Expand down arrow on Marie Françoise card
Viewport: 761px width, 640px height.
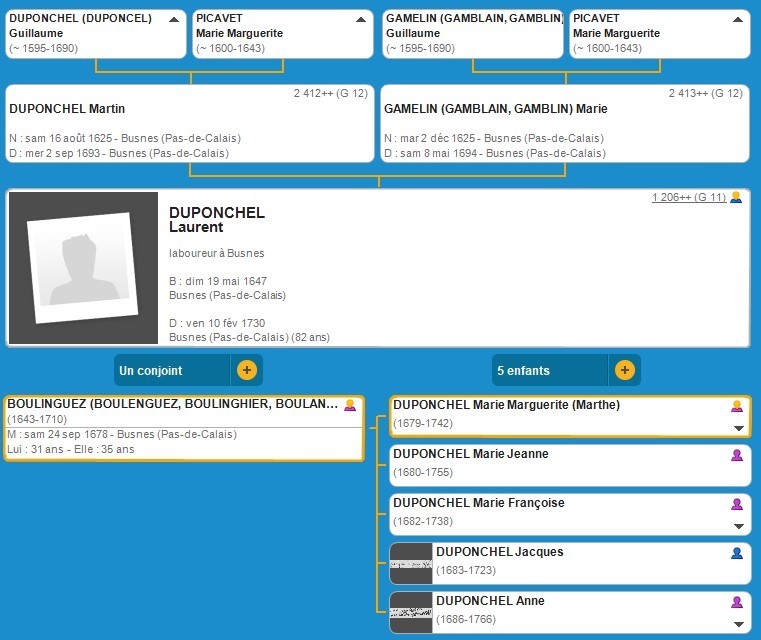pos(738,526)
